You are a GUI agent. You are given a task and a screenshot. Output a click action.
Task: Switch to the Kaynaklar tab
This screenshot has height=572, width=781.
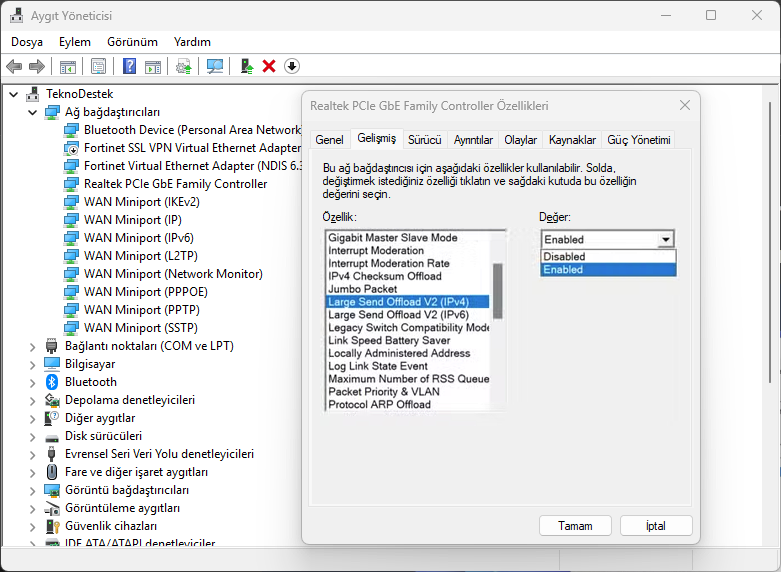click(572, 140)
